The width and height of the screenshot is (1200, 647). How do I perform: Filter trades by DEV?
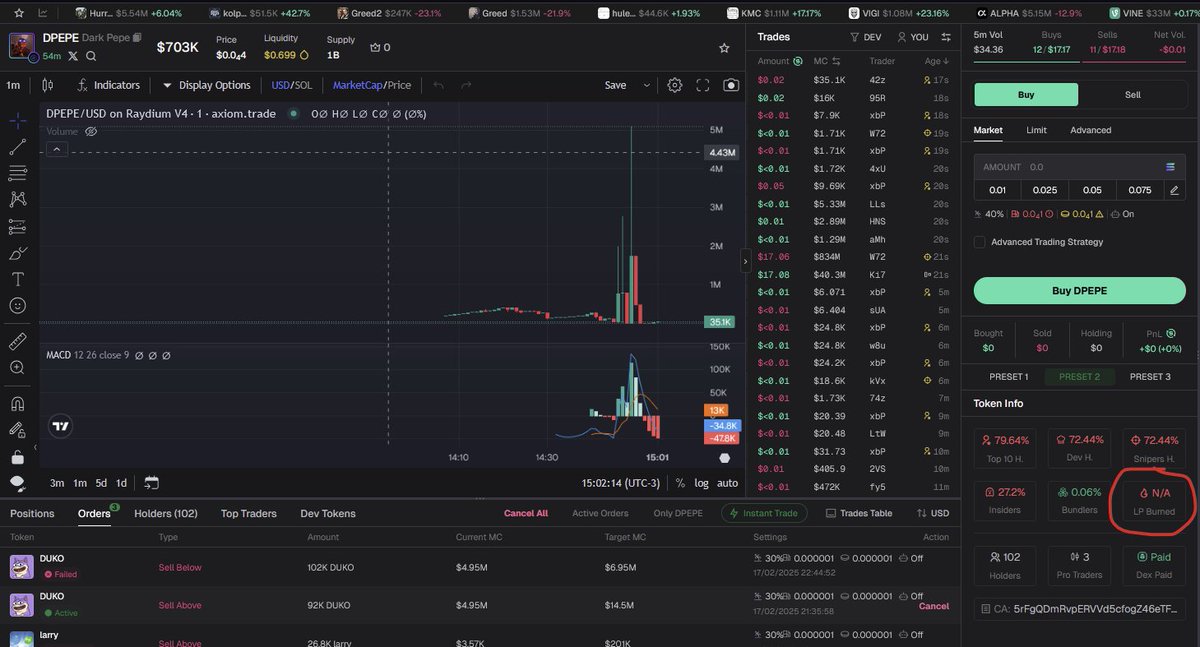866,37
